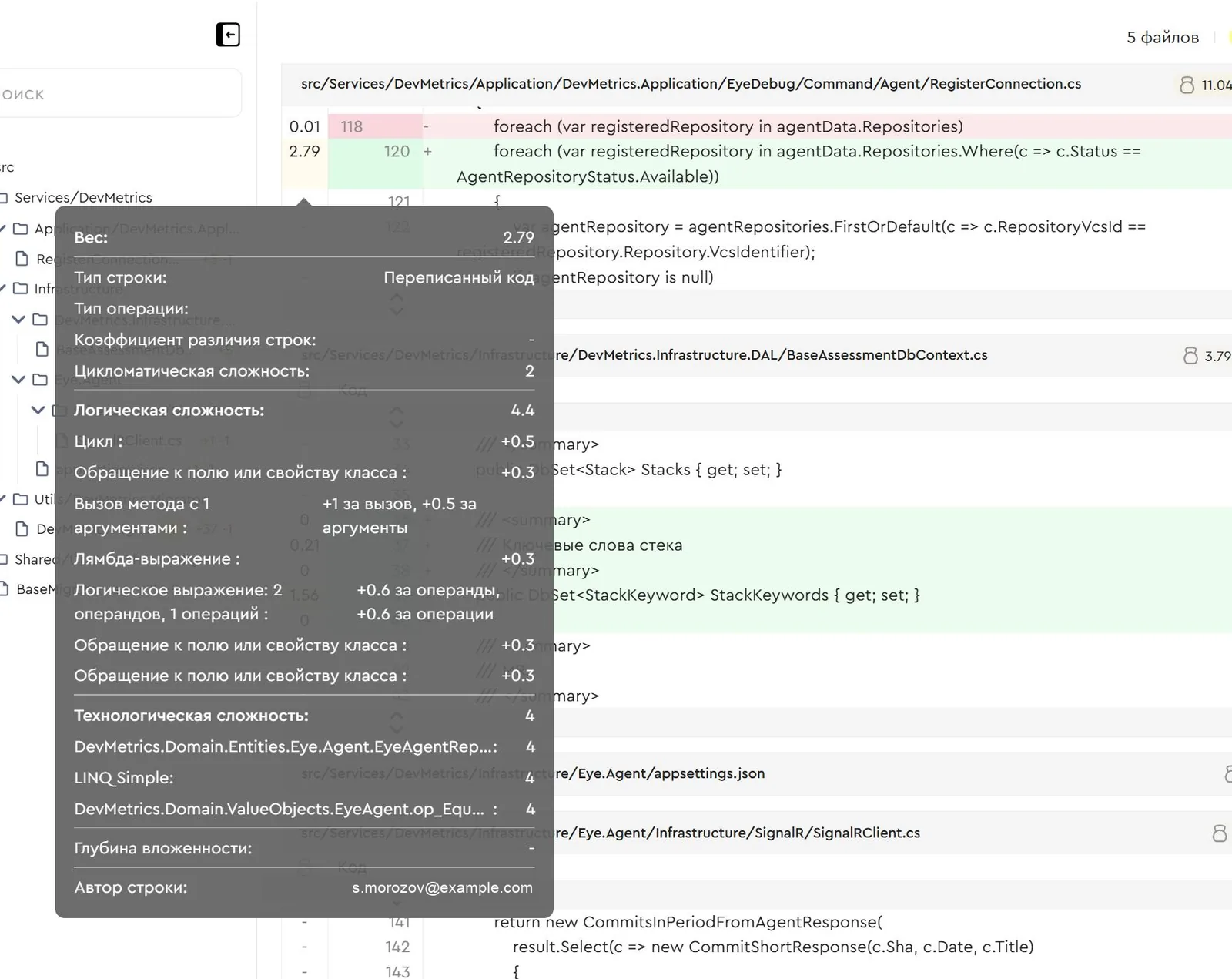Open the appsettings file icon in tree
This screenshot has width=1232, height=979.
(x=42, y=468)
